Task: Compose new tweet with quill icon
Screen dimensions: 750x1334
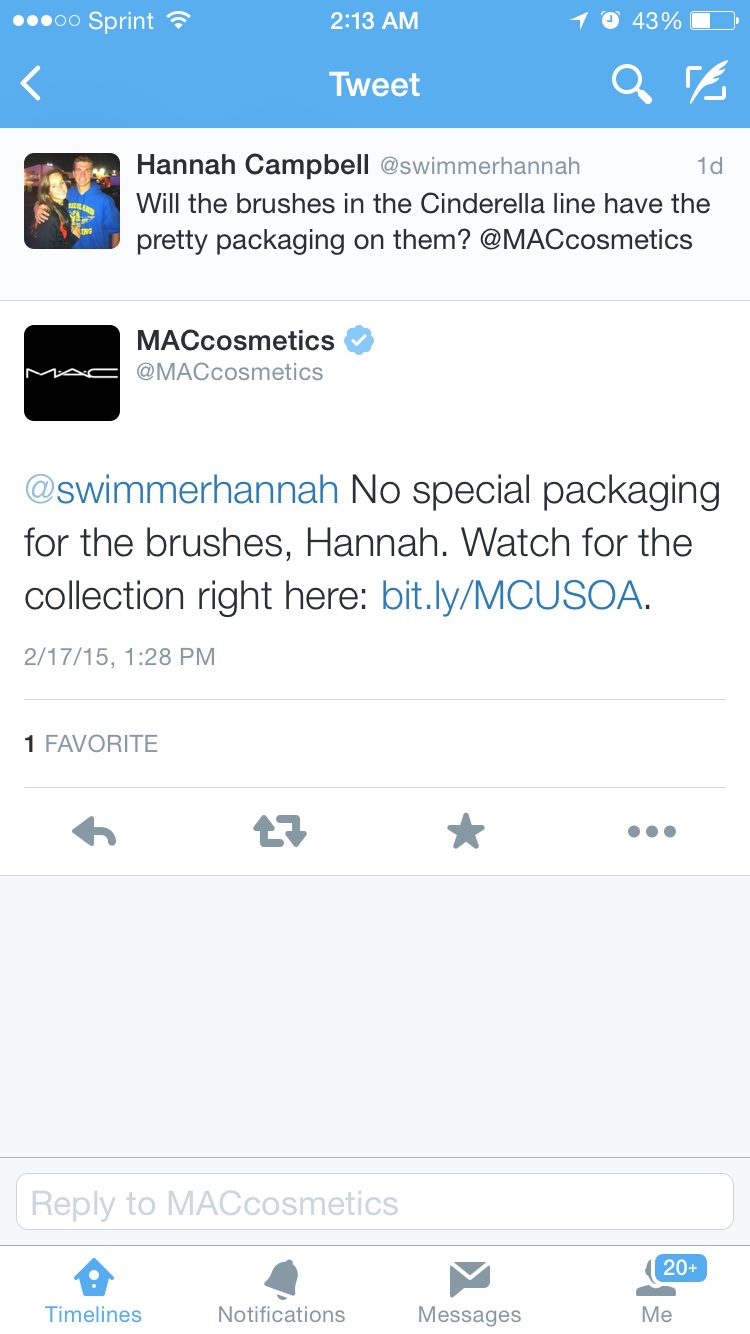Action: click(x=706, y=84)
